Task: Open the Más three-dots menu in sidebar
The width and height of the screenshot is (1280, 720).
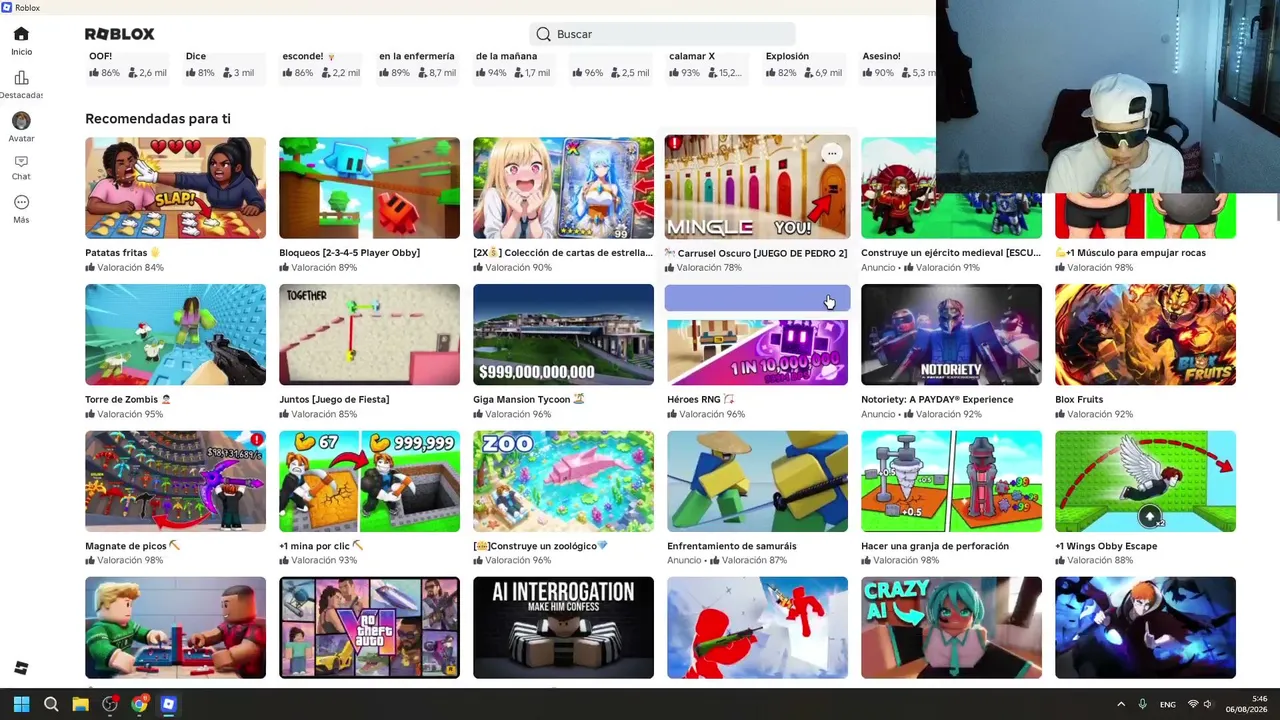Action: coord(21,203)
